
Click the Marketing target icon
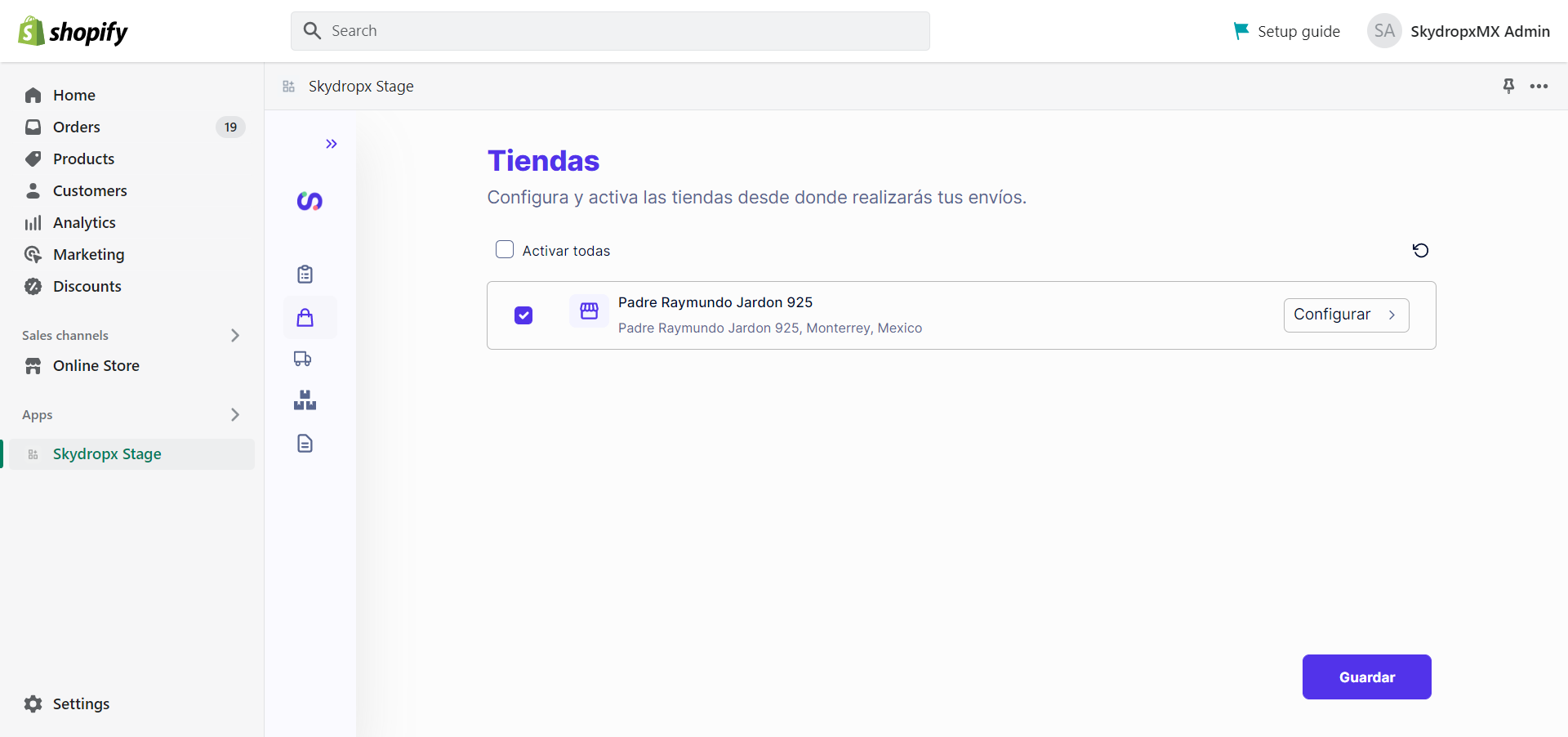coord(33,255)
